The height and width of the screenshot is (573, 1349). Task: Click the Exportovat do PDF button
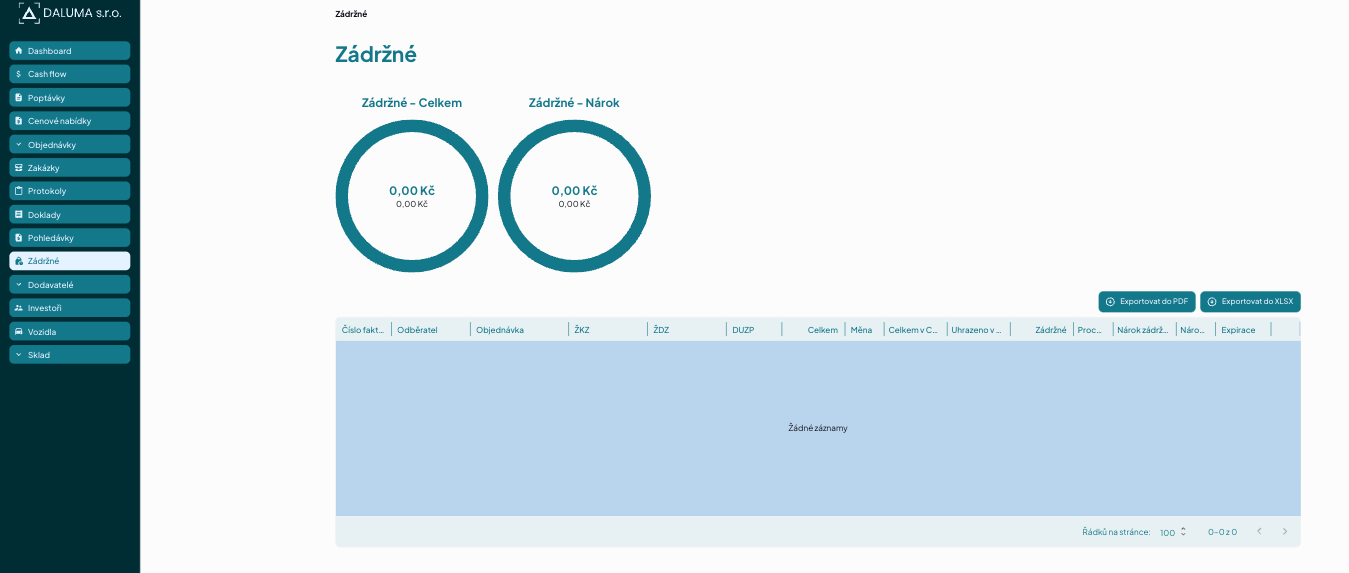pos(1147,301)
